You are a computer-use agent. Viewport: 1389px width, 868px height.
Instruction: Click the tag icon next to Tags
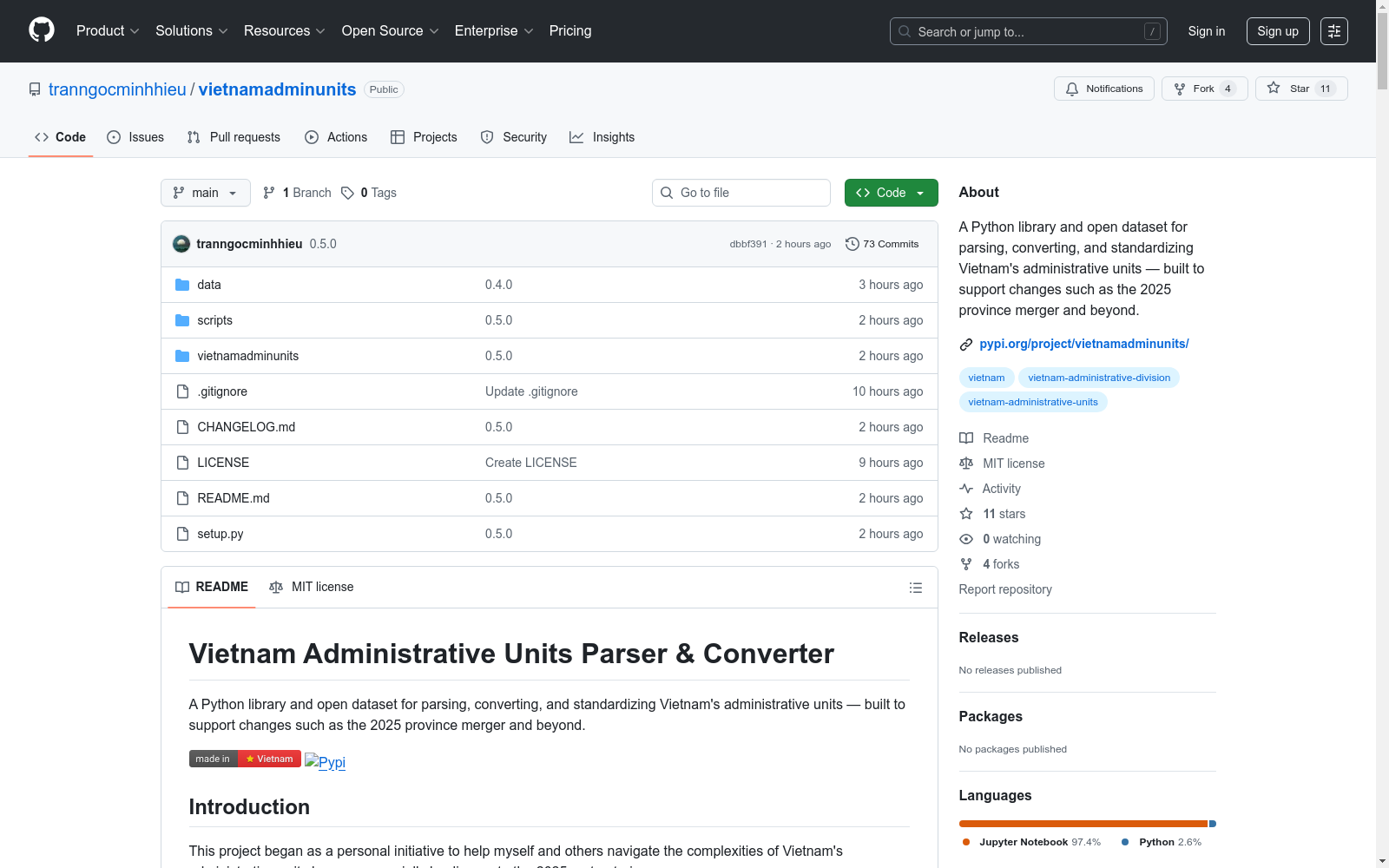[347, 193]
